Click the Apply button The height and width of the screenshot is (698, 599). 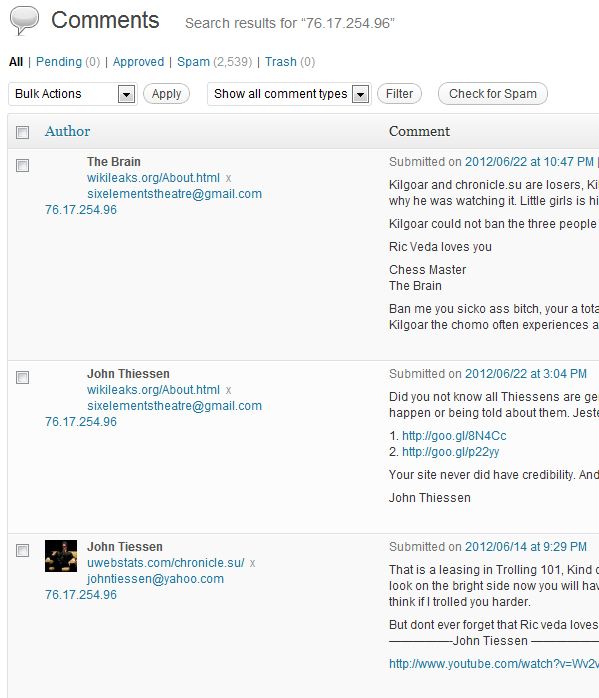click(x=166, y=94)
